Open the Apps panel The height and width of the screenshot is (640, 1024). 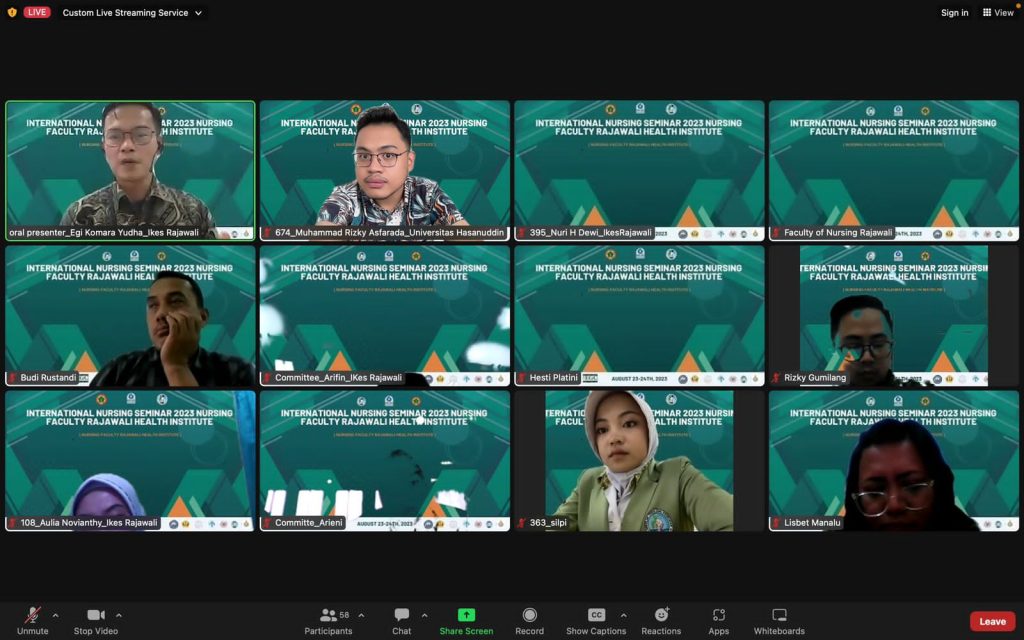coord(718,615)
